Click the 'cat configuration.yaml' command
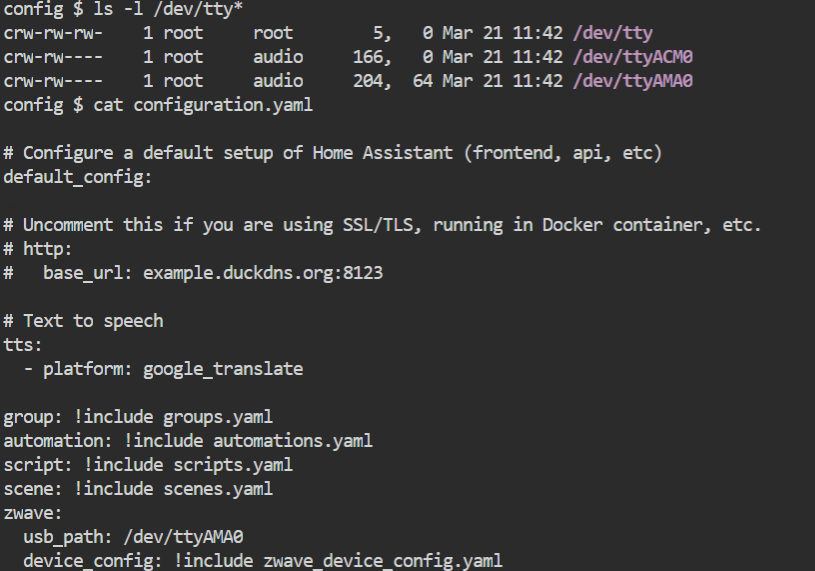This screenshot has width=815, height=571. [x=203, y=105]
